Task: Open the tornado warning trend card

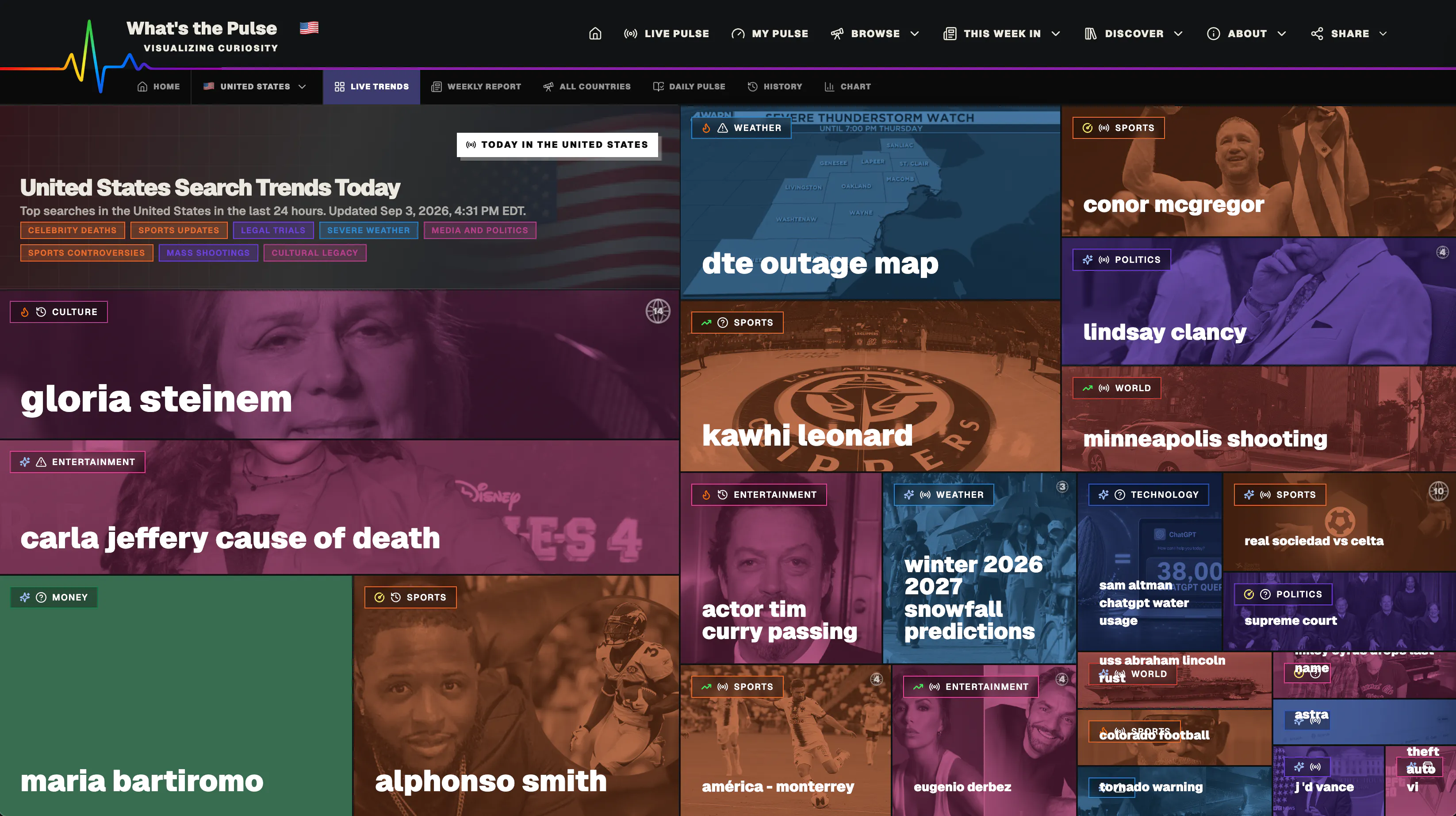Action: 1174,791
